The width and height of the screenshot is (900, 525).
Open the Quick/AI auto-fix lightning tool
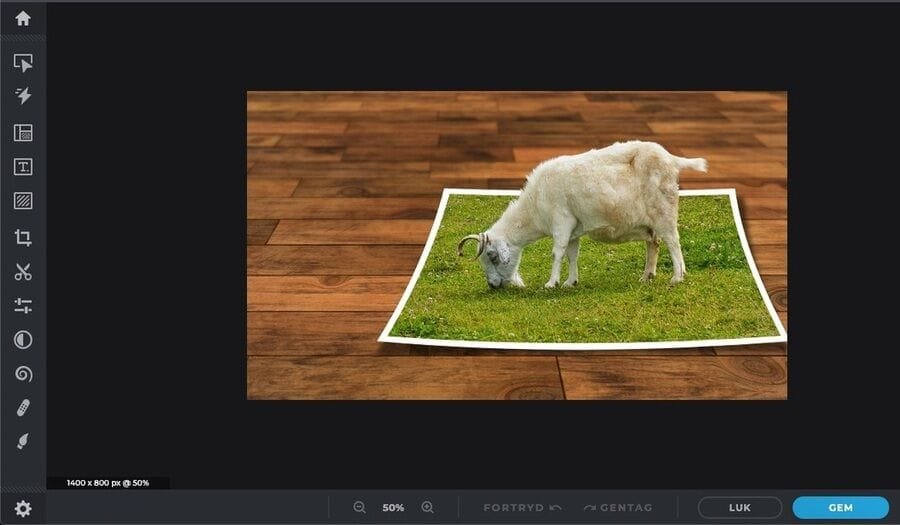click(23, 96)
